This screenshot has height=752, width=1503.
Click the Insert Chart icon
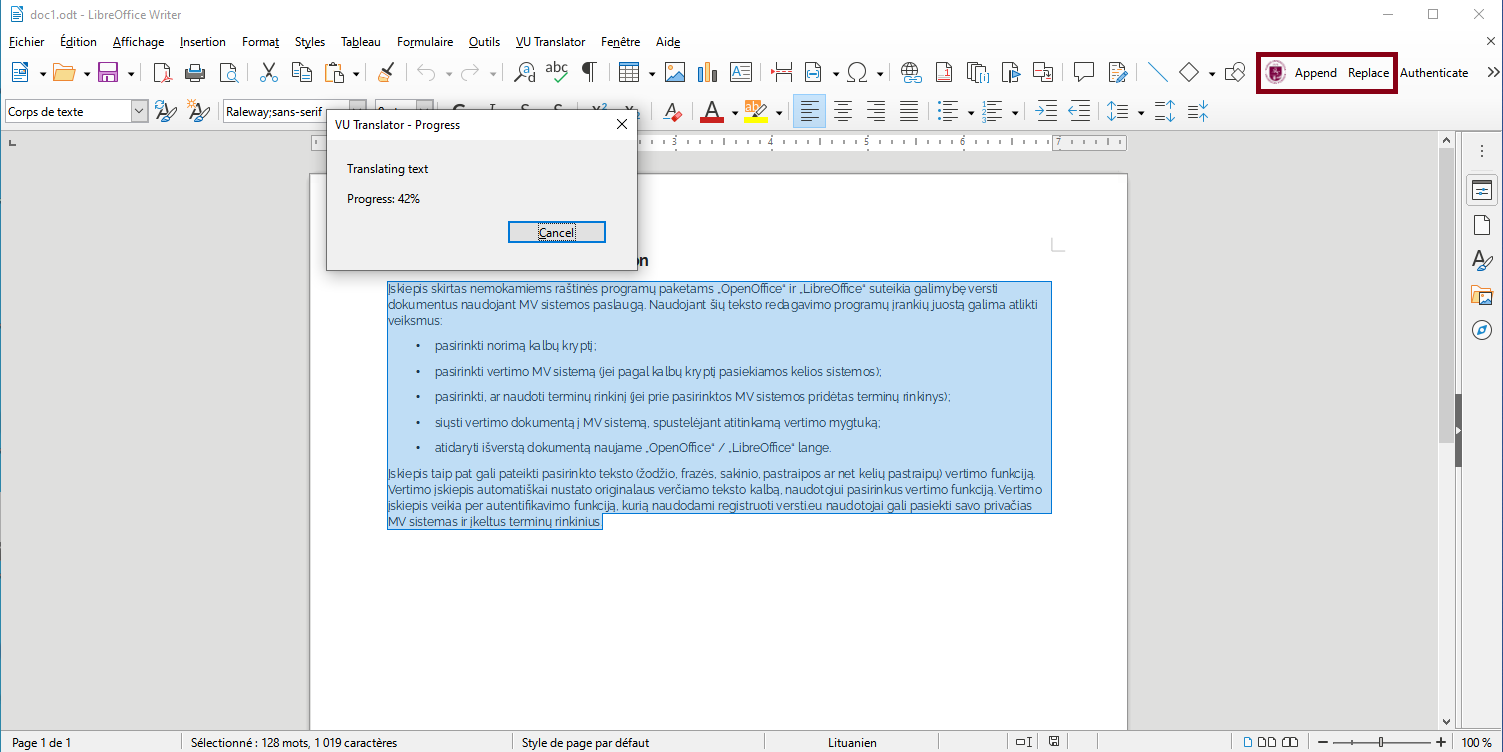pos(708,72)
